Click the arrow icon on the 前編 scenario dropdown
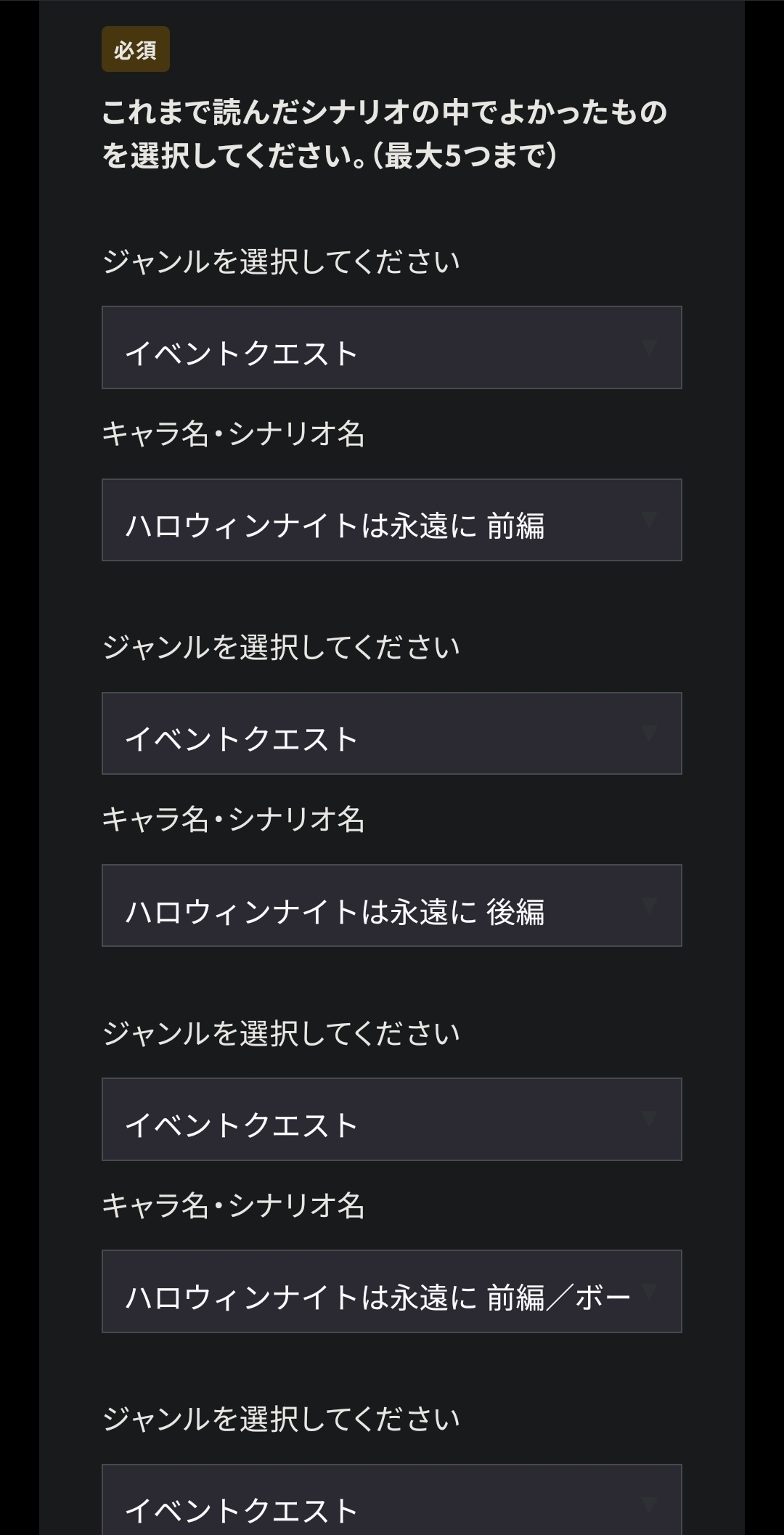The image size is (784, 1535). point(648,520)
